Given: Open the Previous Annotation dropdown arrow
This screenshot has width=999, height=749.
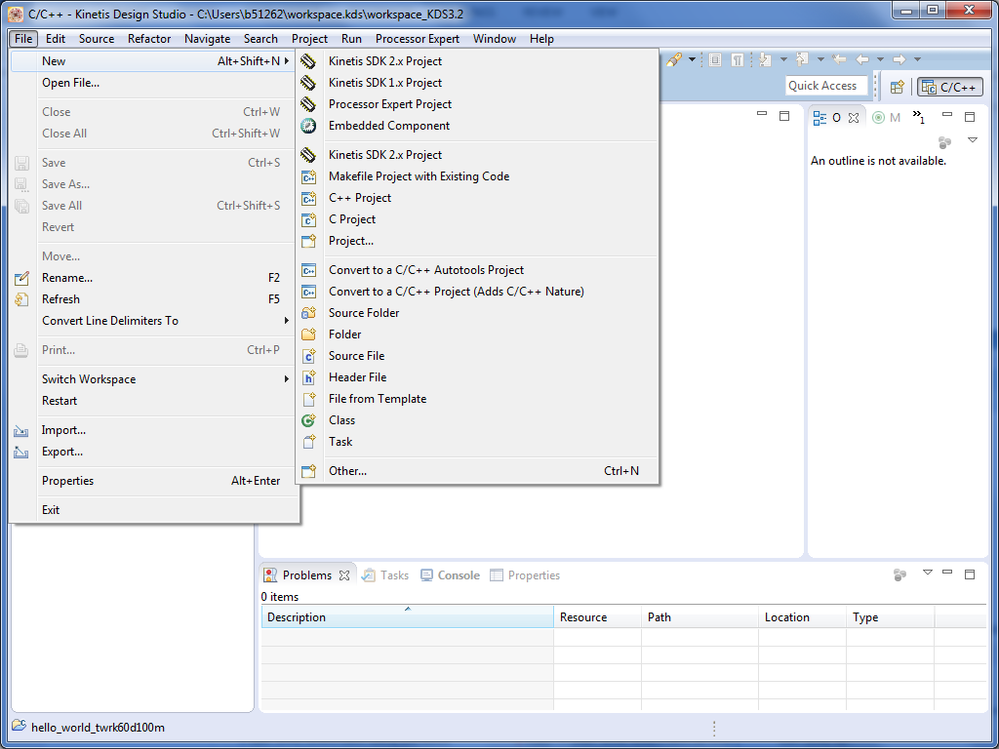Looking at the screenshot, I should 821,60.
